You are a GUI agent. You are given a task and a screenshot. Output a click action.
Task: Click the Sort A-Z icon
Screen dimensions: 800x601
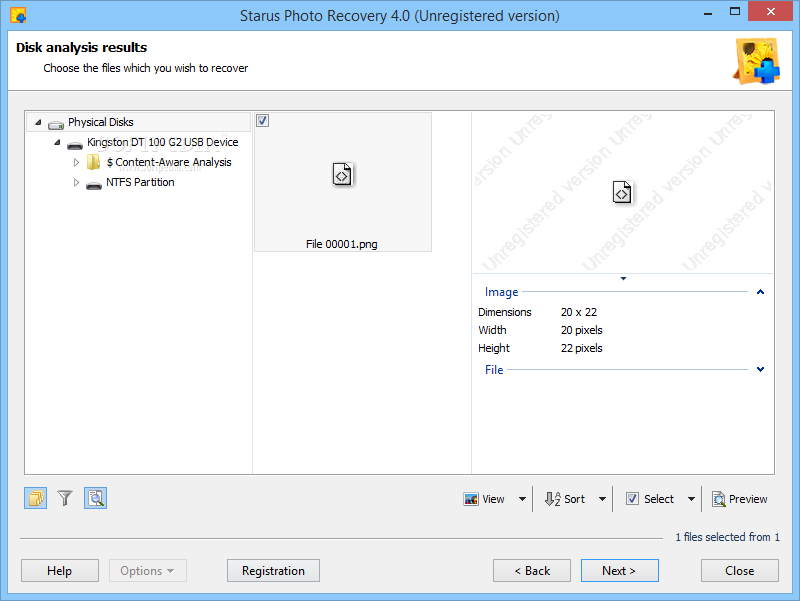pos(553,499)
